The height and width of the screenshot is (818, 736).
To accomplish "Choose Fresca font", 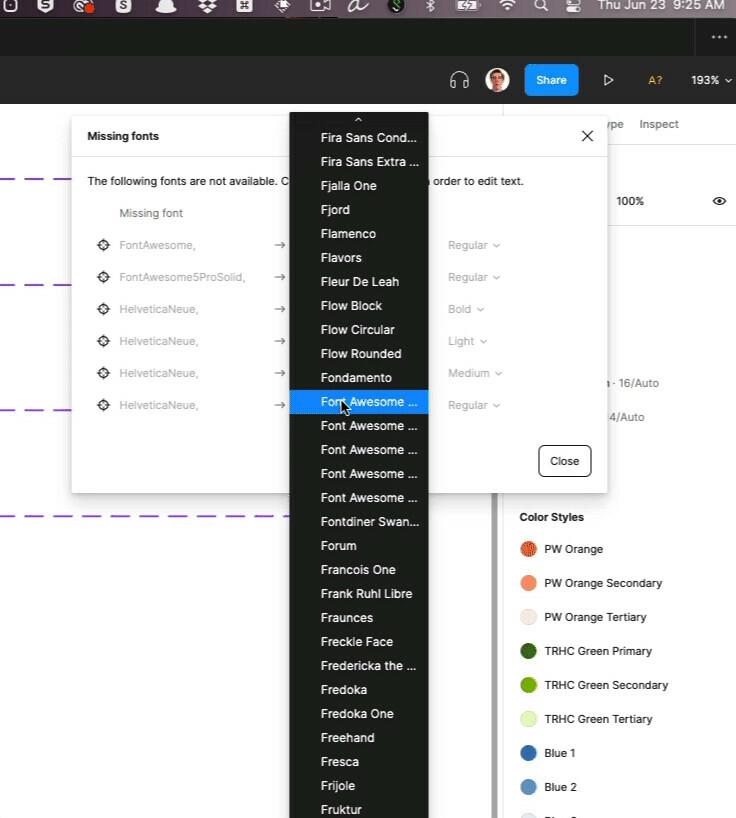I will 359,762.
